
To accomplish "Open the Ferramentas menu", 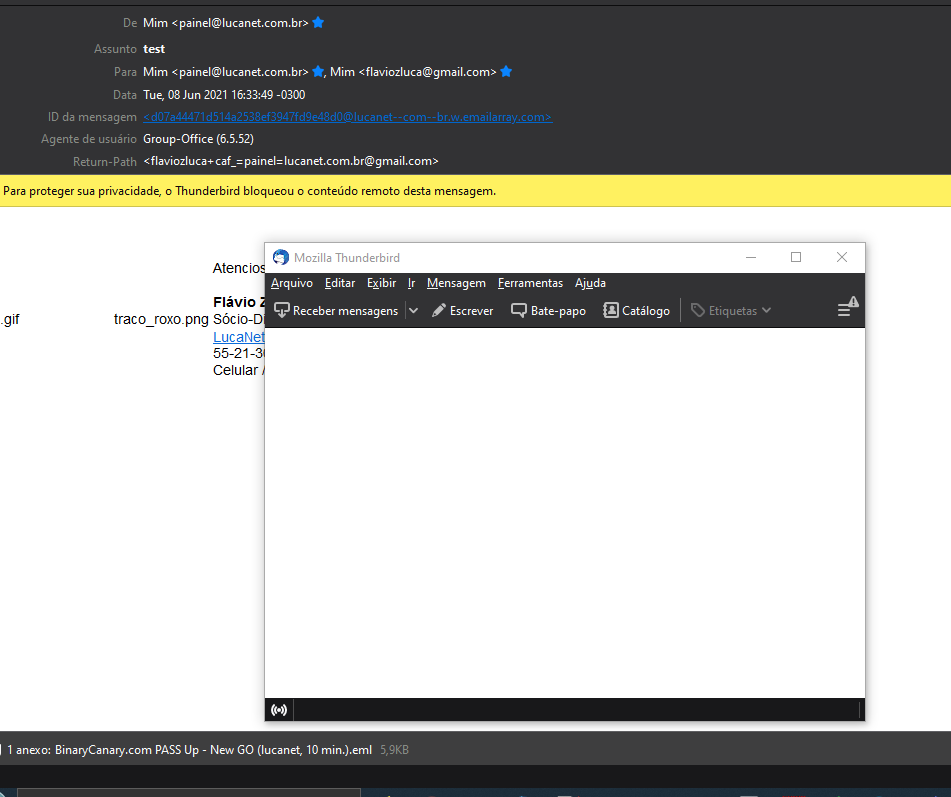I will tap(530, 283).
